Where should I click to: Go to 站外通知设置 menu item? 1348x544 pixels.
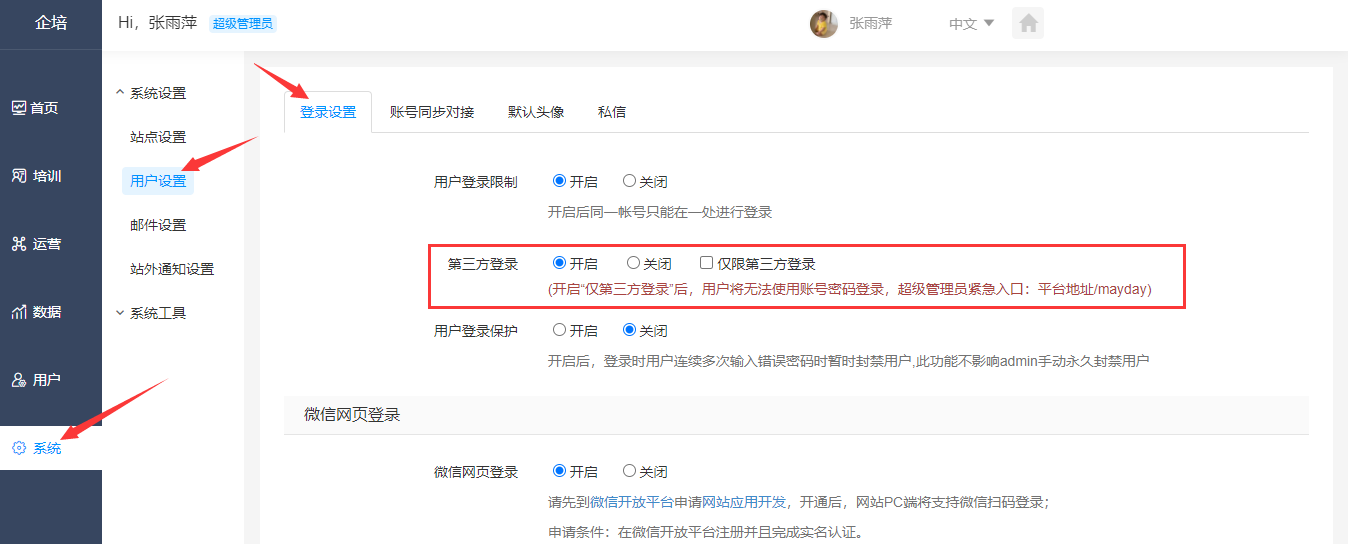[172, 269]
